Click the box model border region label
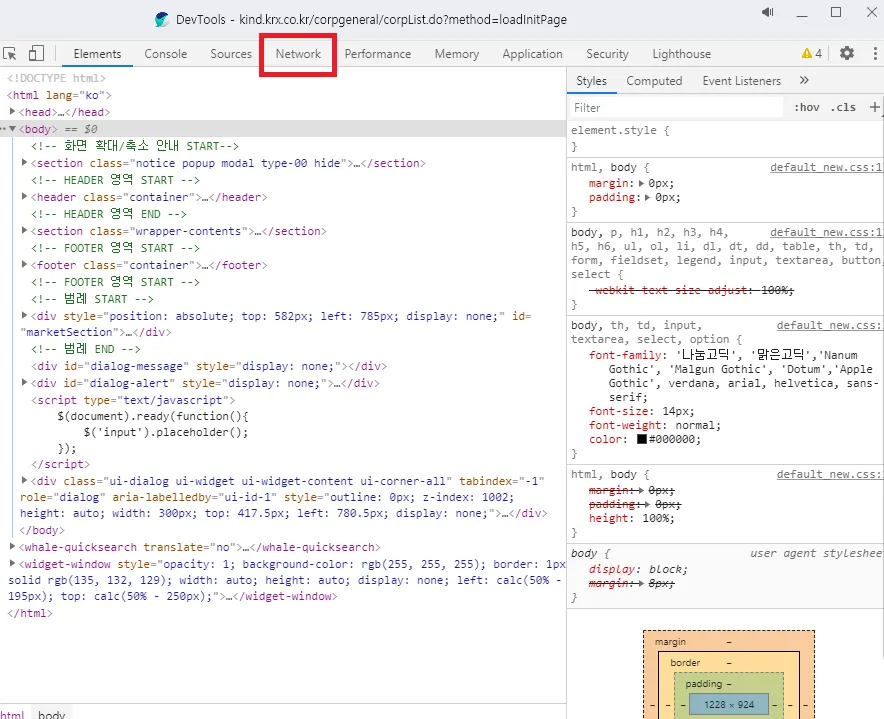The image size is (884, 719). (x=685, y=663)
